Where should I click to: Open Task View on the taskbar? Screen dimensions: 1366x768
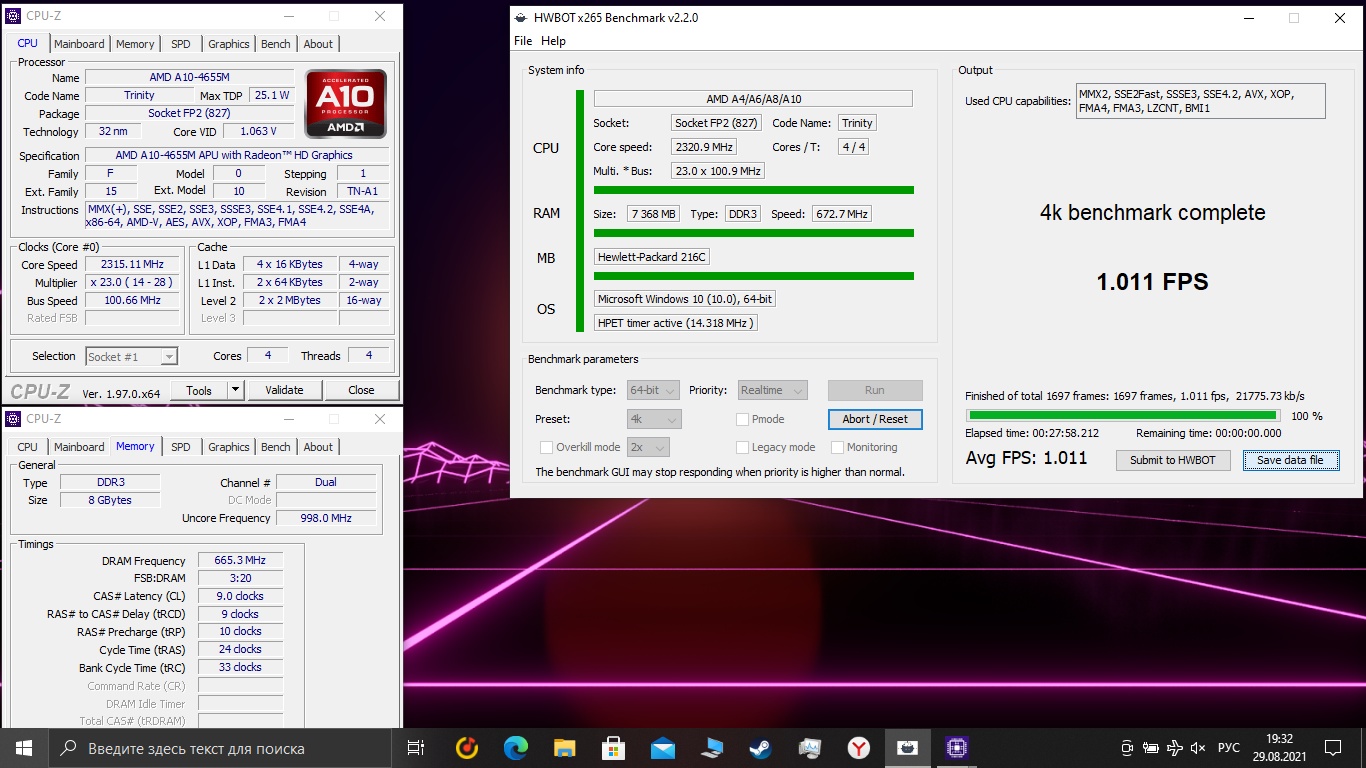click(x=416, y=748)
